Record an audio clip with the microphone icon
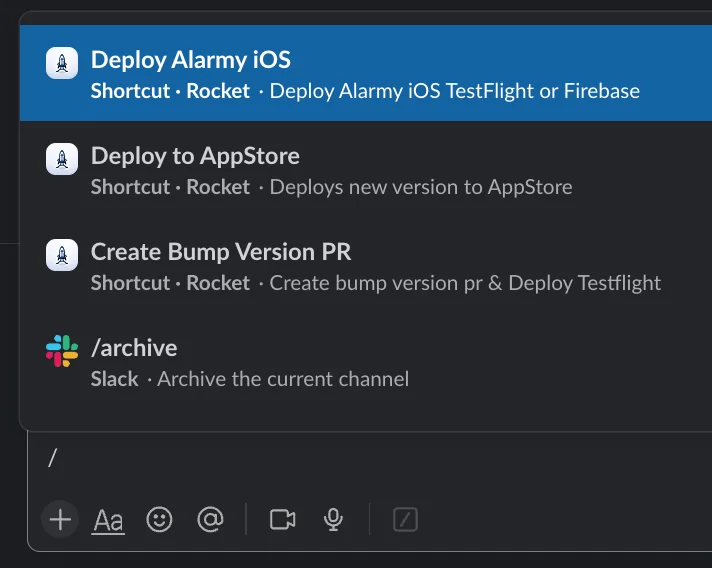The width and height of the screenshot is (712, 568). click(x=333, y=519)
